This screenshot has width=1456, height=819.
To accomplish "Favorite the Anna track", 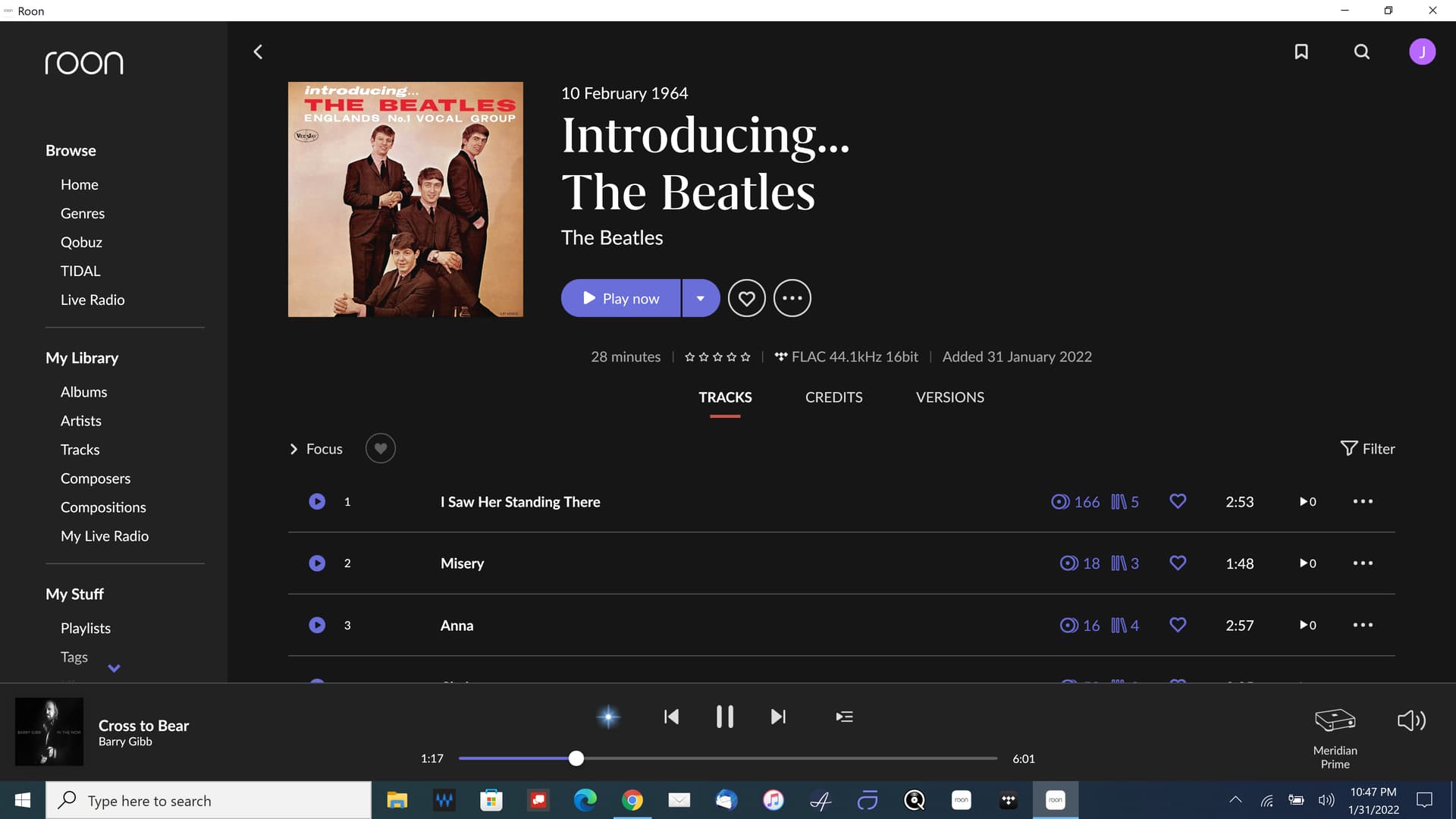I will 1178,625.
